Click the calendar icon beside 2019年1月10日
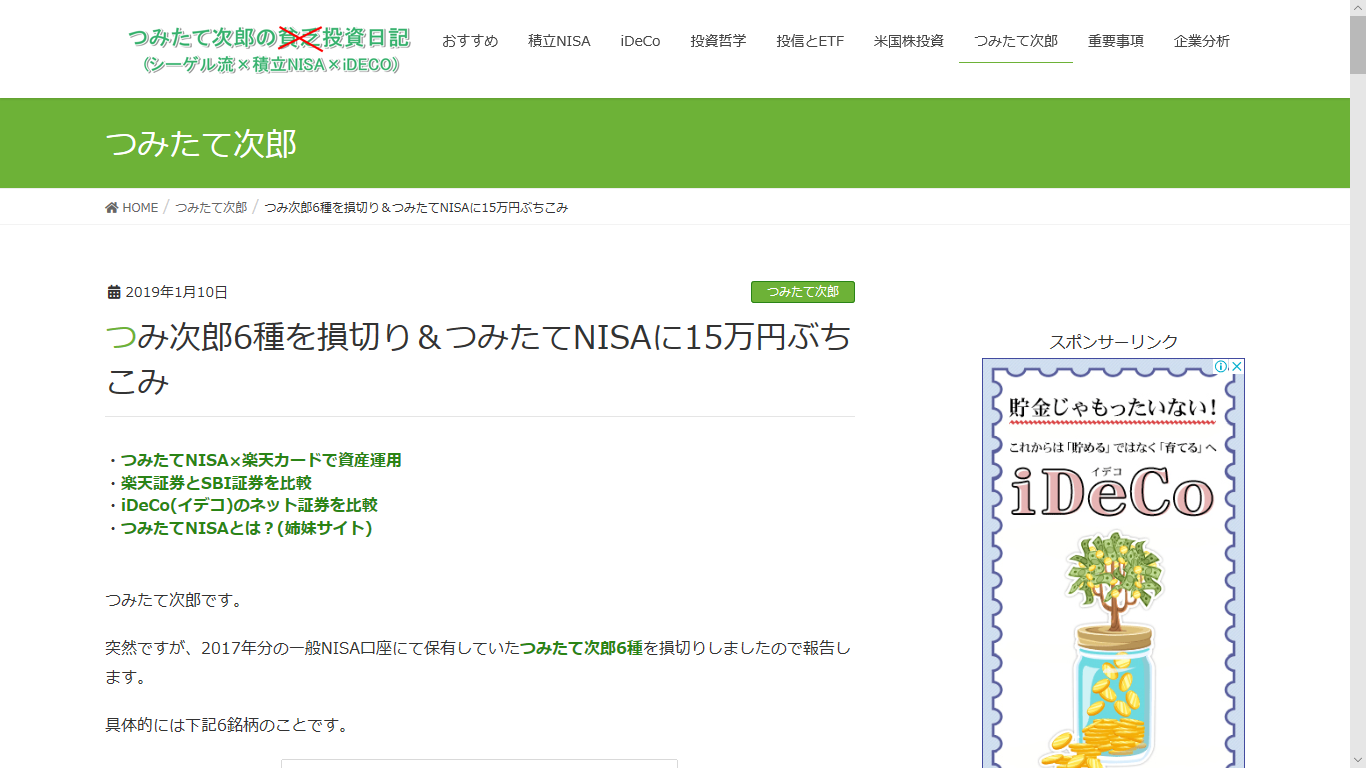Viewport: 1366px width, 768px height. tap(114, 292)
